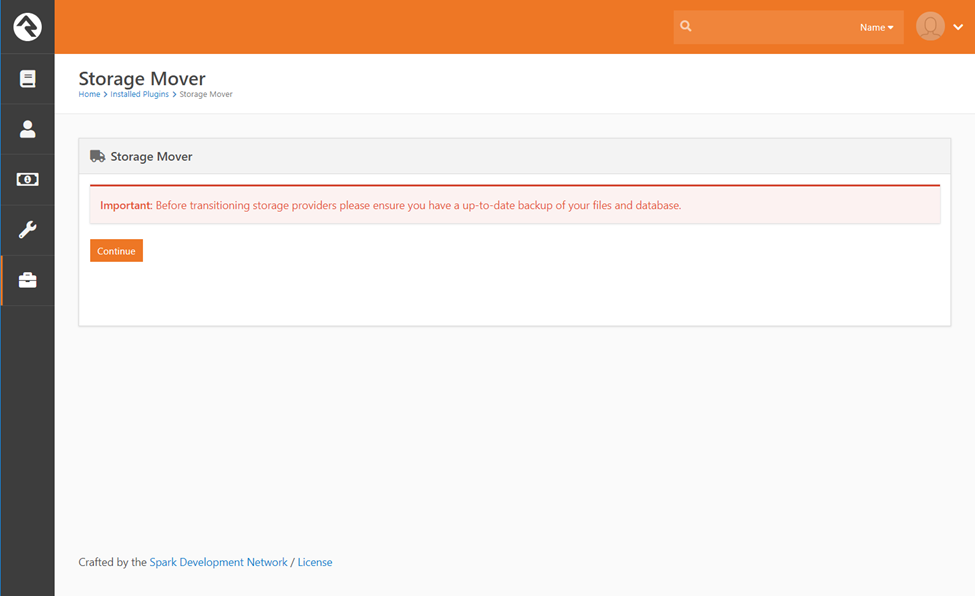Image resolution: width=975 pixels, height=596 pixels.
Task: Open the License link in footer
Action: click(x=315, y=563)
